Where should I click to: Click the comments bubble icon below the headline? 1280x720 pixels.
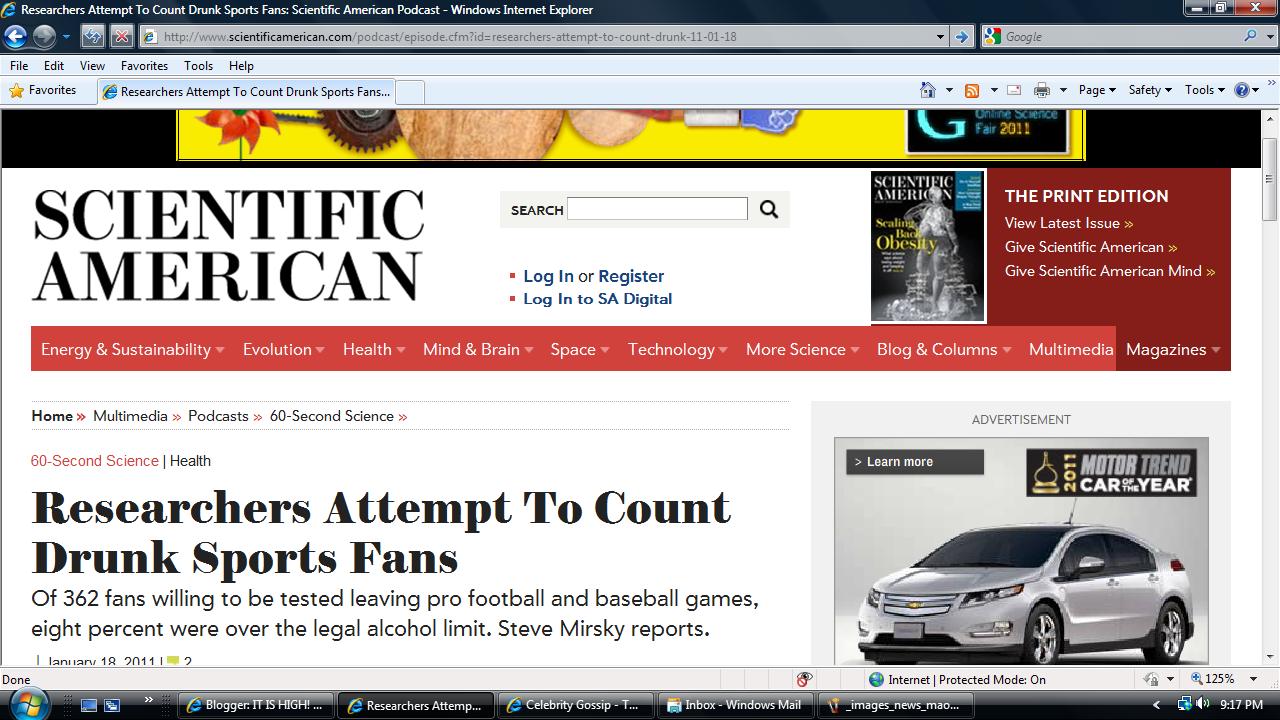coord(173,662)
